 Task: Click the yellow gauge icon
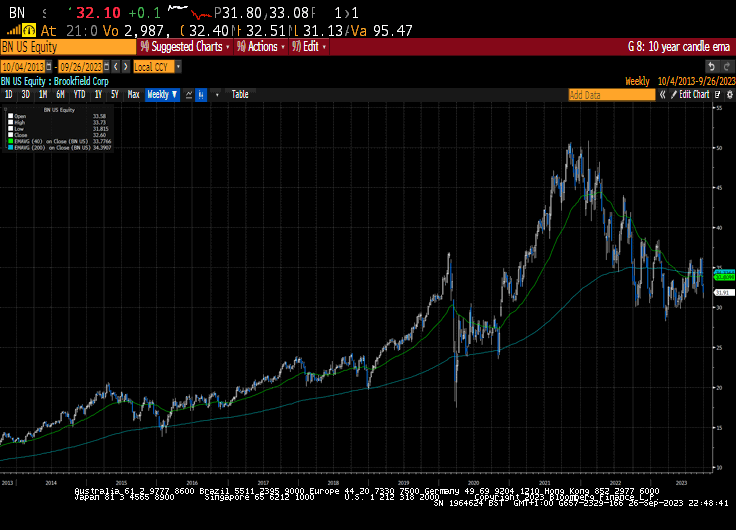point(29,31)
